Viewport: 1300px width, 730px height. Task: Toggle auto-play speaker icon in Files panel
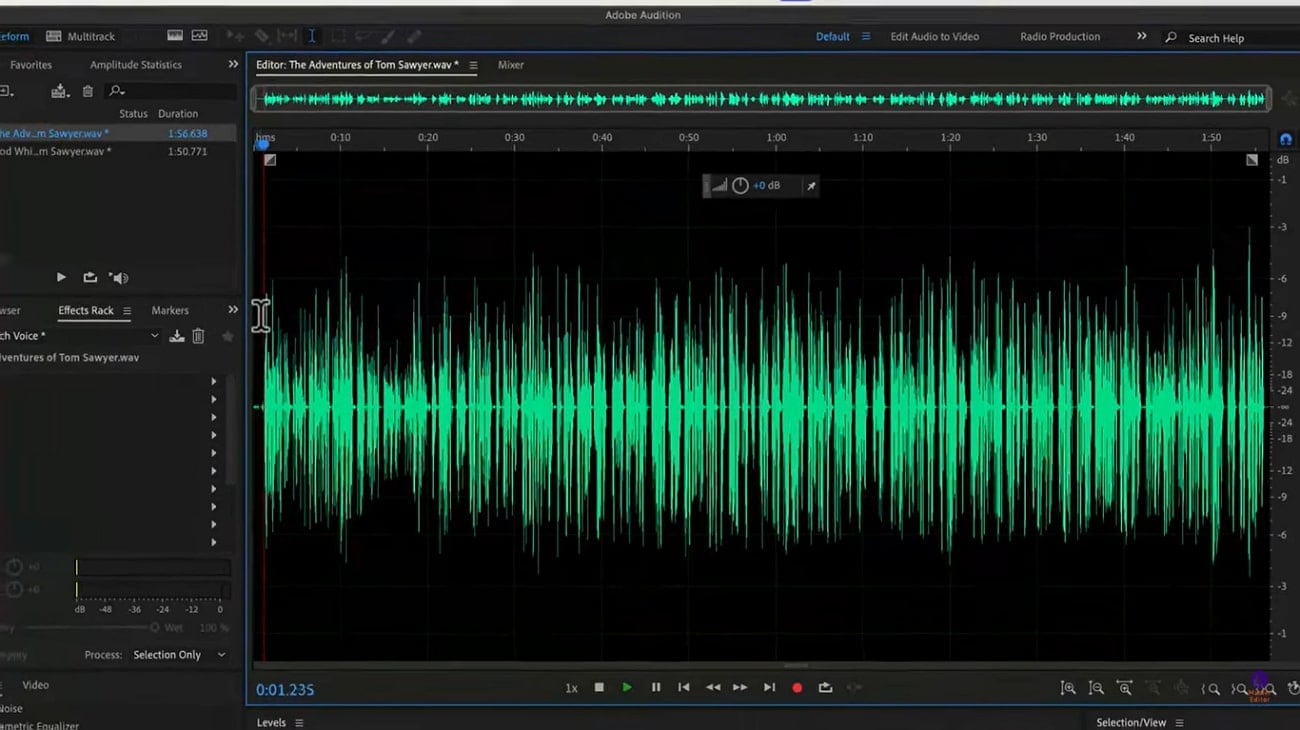(x=119, y=277)
